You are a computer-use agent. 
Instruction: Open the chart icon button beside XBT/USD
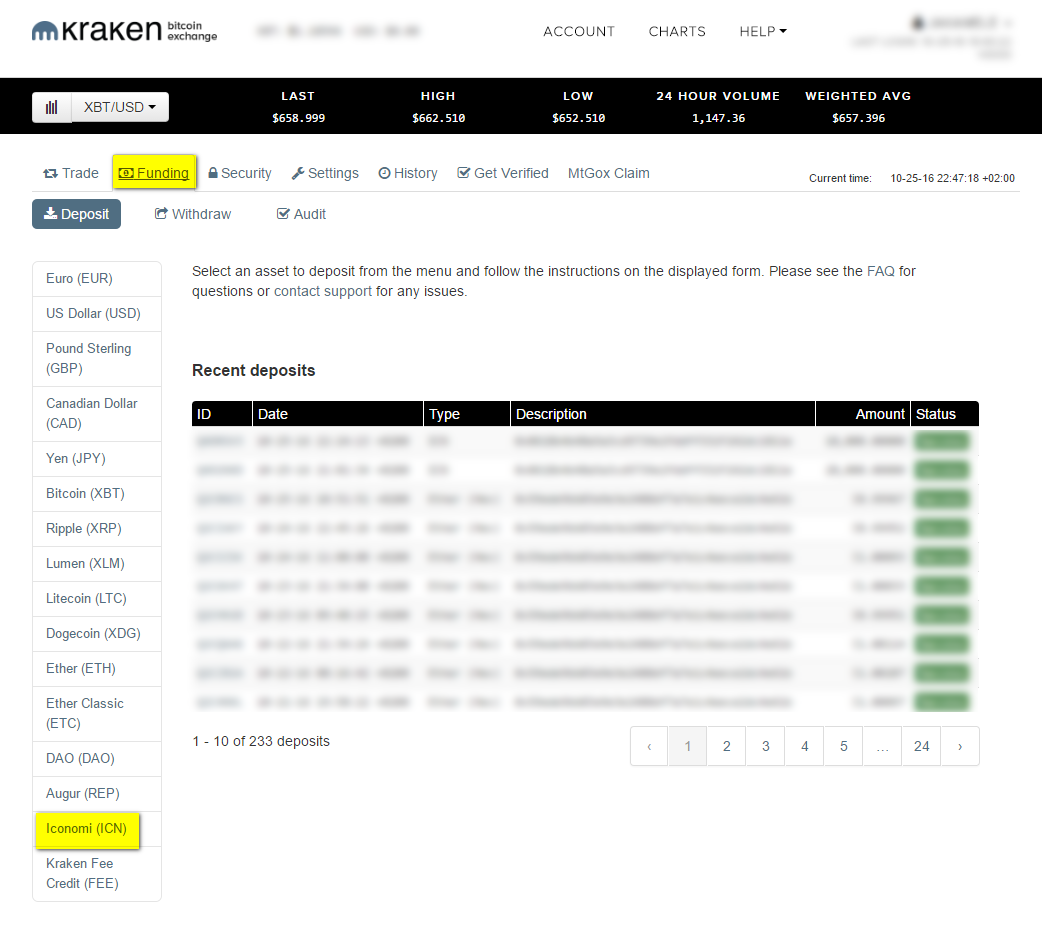52,107
